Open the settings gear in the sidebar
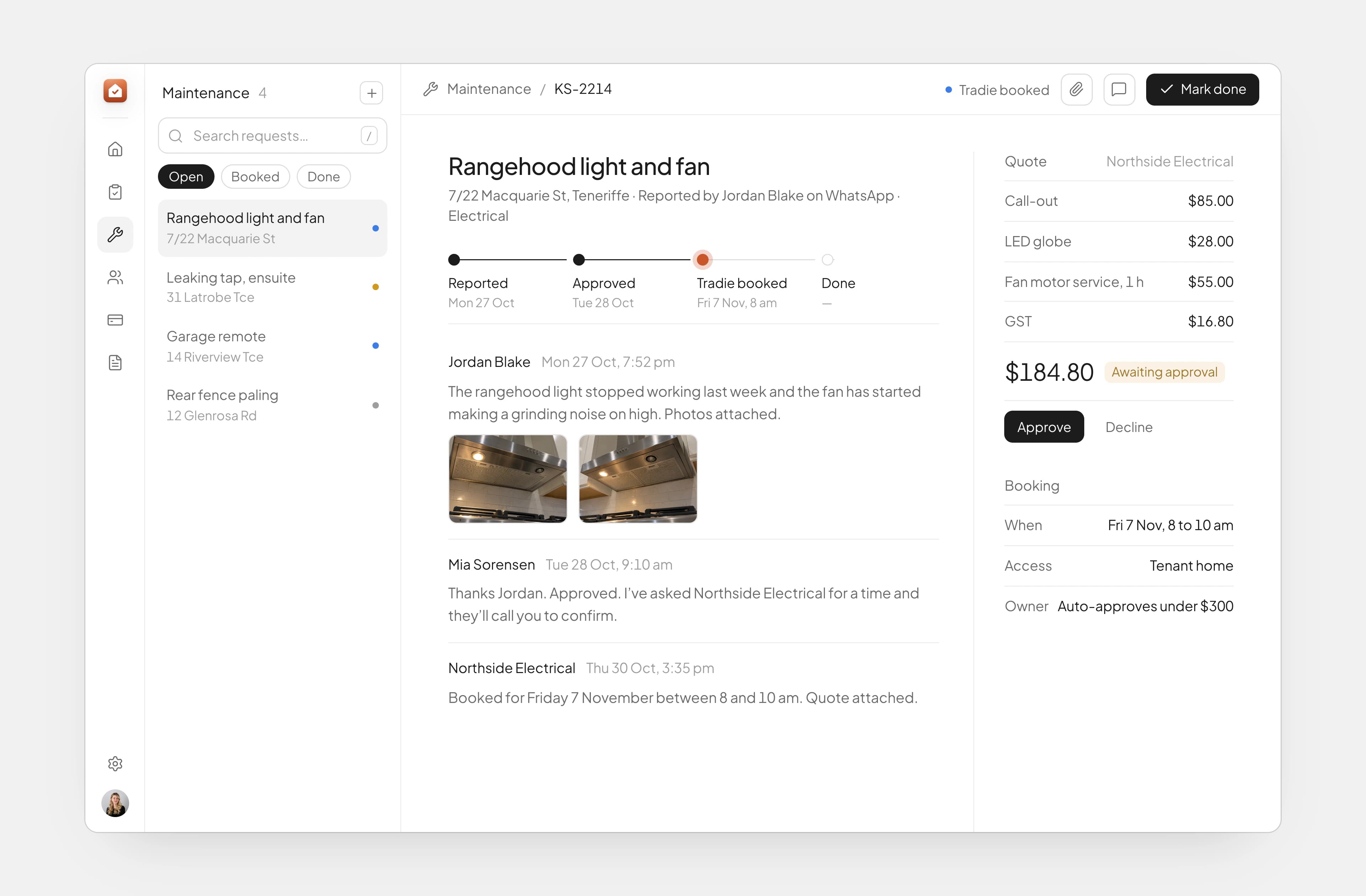This screenshot has height=896, width=1366. tap(115, 763)
